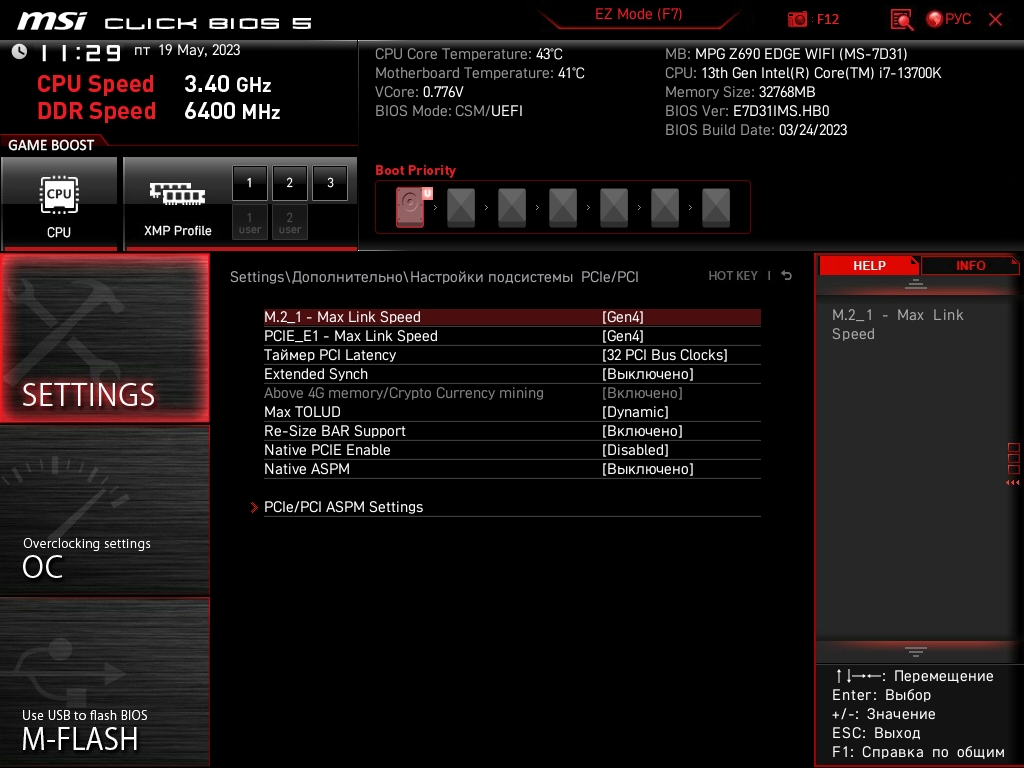Switch language via the РУС globe icon
1024x768 pixels.
point(948,19)
